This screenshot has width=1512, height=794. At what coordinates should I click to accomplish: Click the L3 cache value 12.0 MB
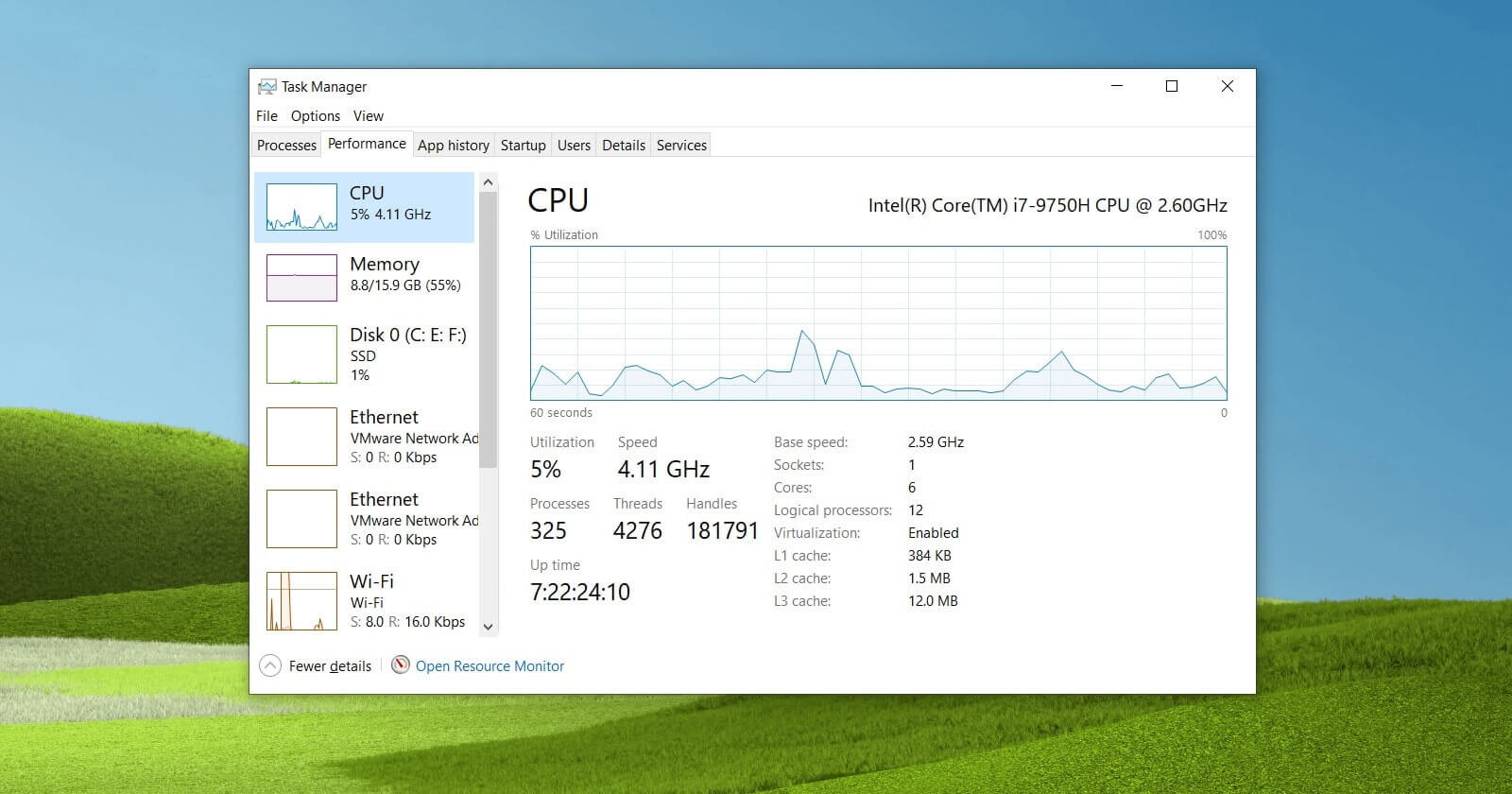933,600
